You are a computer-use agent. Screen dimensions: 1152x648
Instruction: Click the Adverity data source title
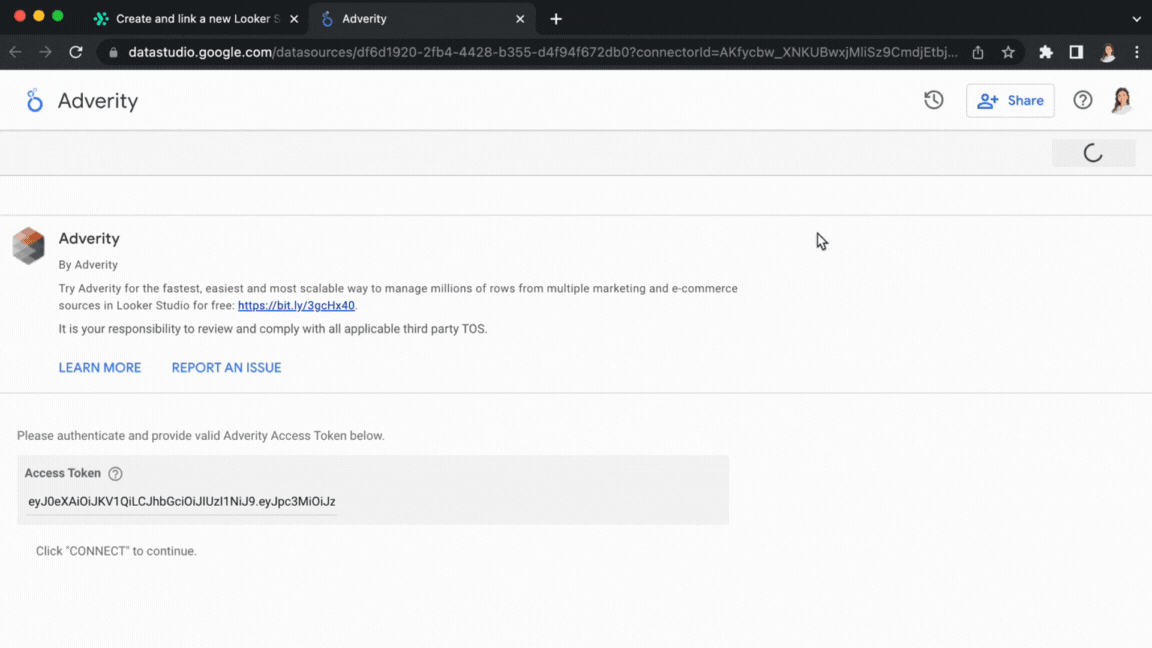point(98,101)
